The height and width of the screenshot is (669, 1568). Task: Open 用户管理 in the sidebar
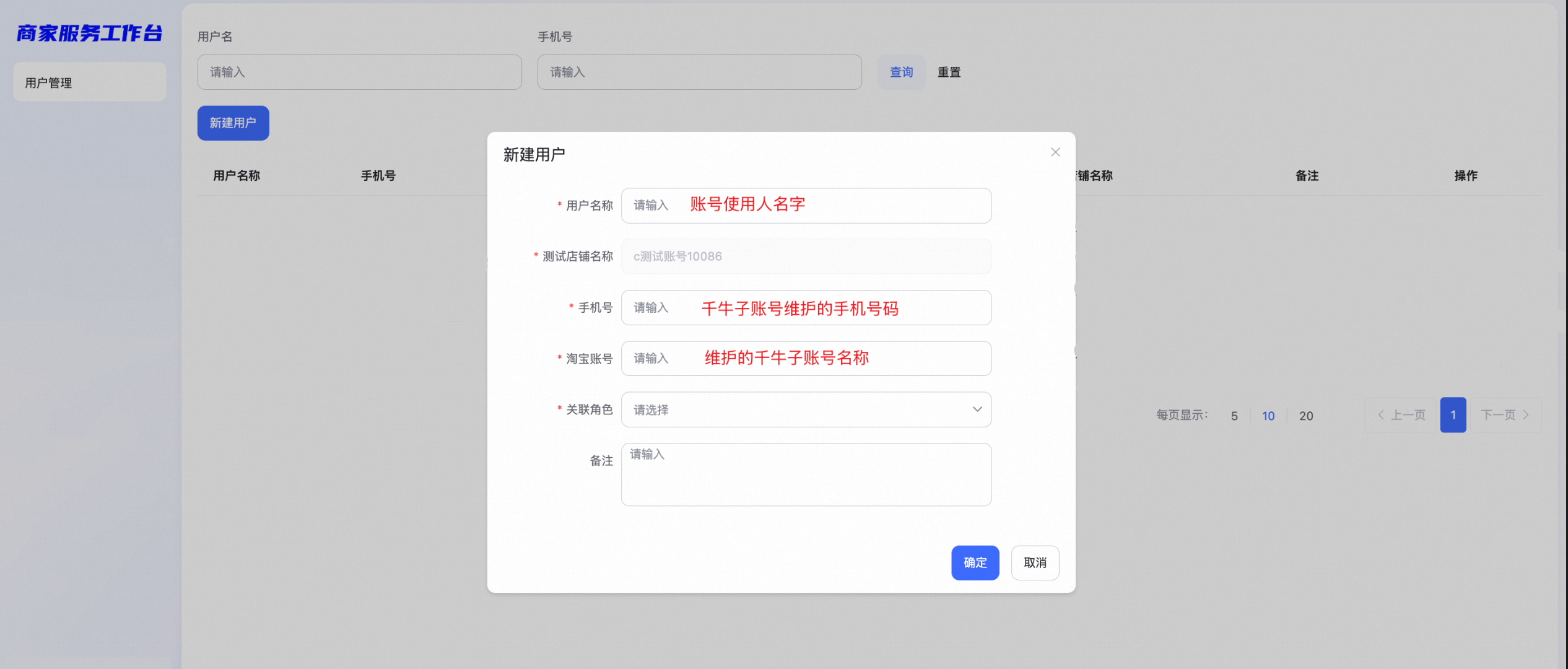89,82
